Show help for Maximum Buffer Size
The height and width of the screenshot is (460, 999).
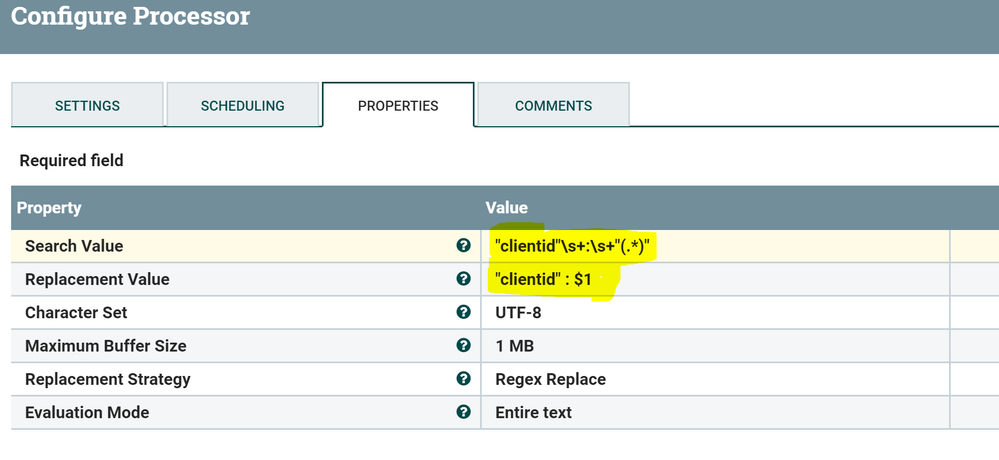click(x=463, y=345)
